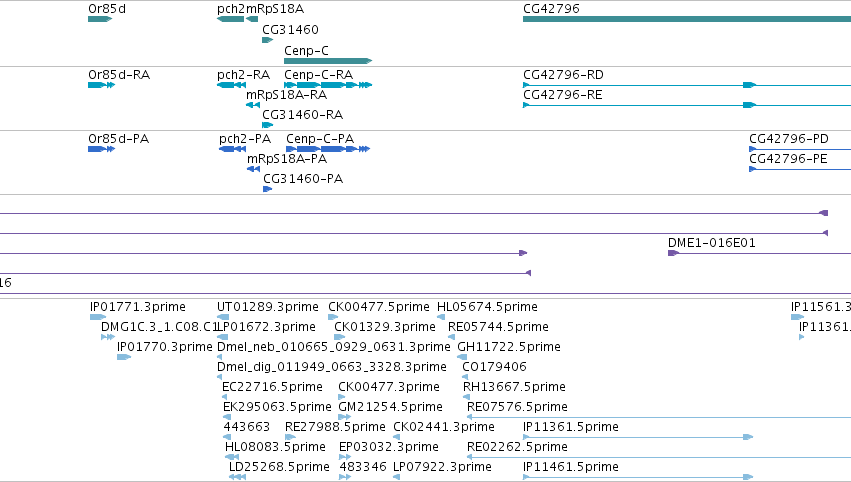Select the IP11361.5prime EST
Viewport: 851px width, 482px height.
(638, 437)
